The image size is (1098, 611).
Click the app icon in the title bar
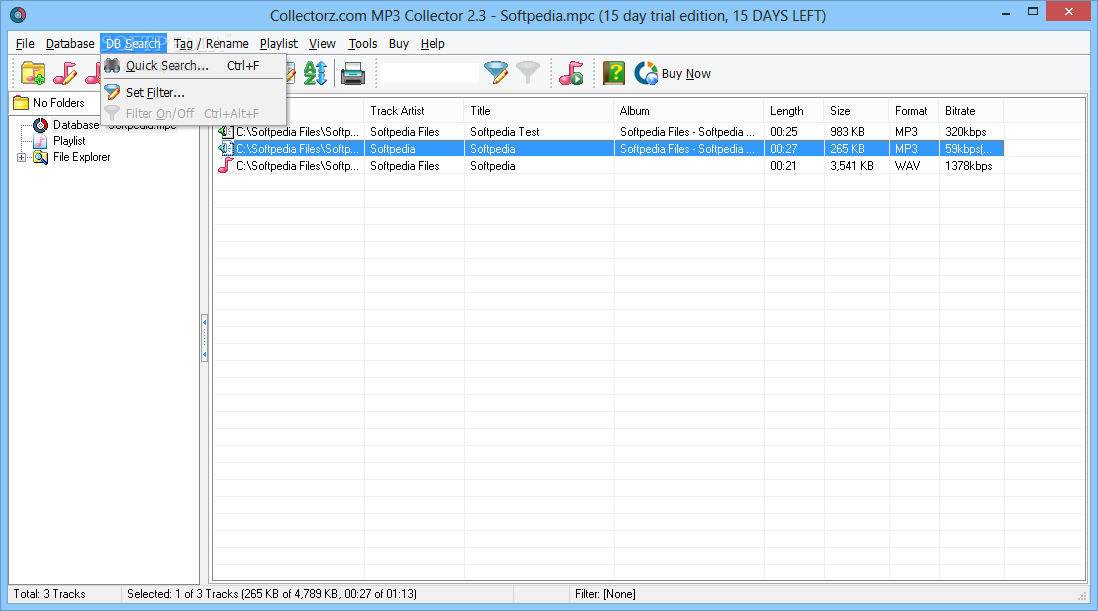[x=18, y=15]
